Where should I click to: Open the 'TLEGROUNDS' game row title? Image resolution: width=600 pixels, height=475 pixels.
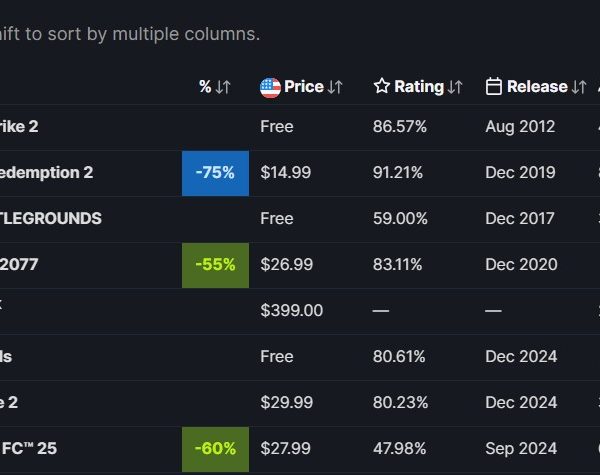(x=51, y=219)
